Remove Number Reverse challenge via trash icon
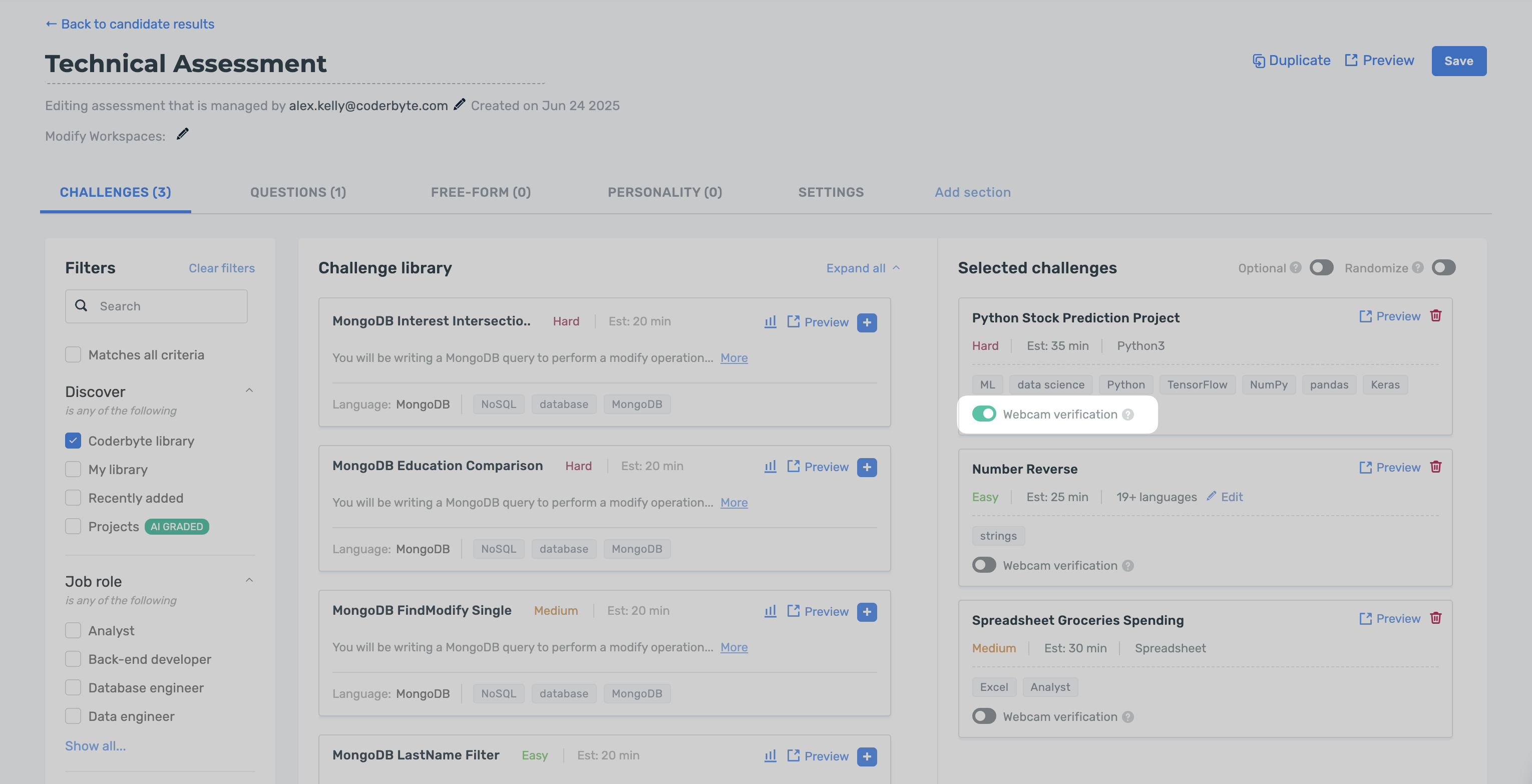 1435,467
